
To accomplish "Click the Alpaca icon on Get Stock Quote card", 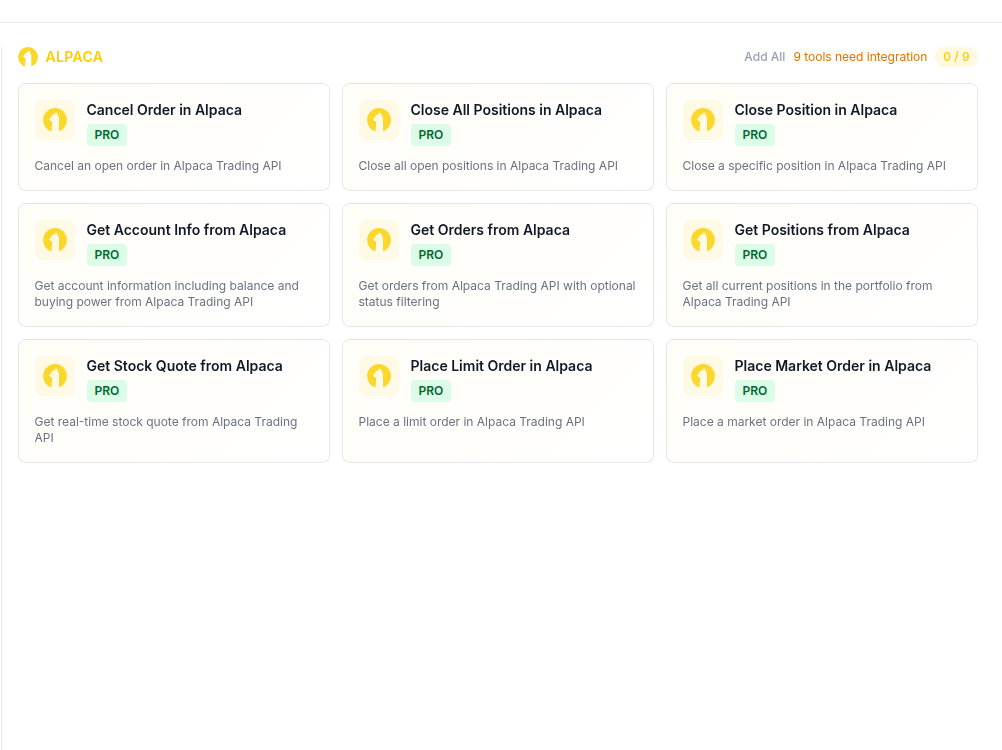I will [x=55, y=376].
